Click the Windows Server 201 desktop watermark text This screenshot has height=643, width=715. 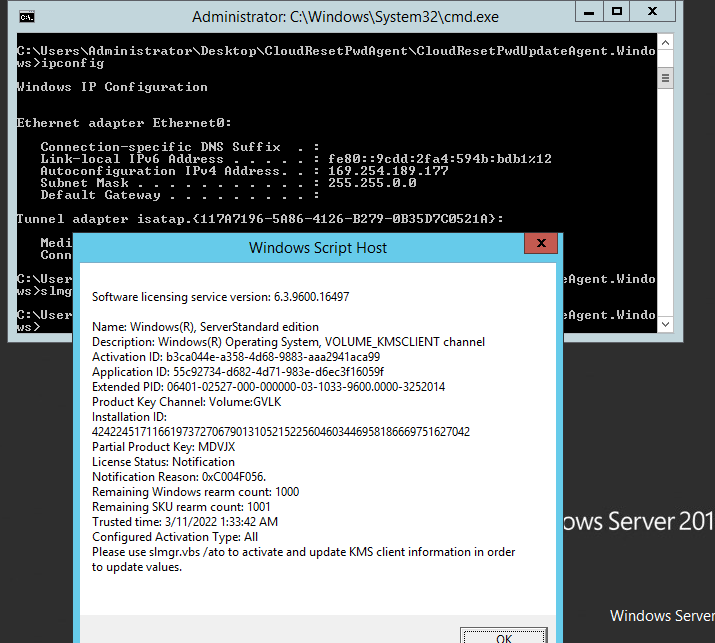point(639,521)
